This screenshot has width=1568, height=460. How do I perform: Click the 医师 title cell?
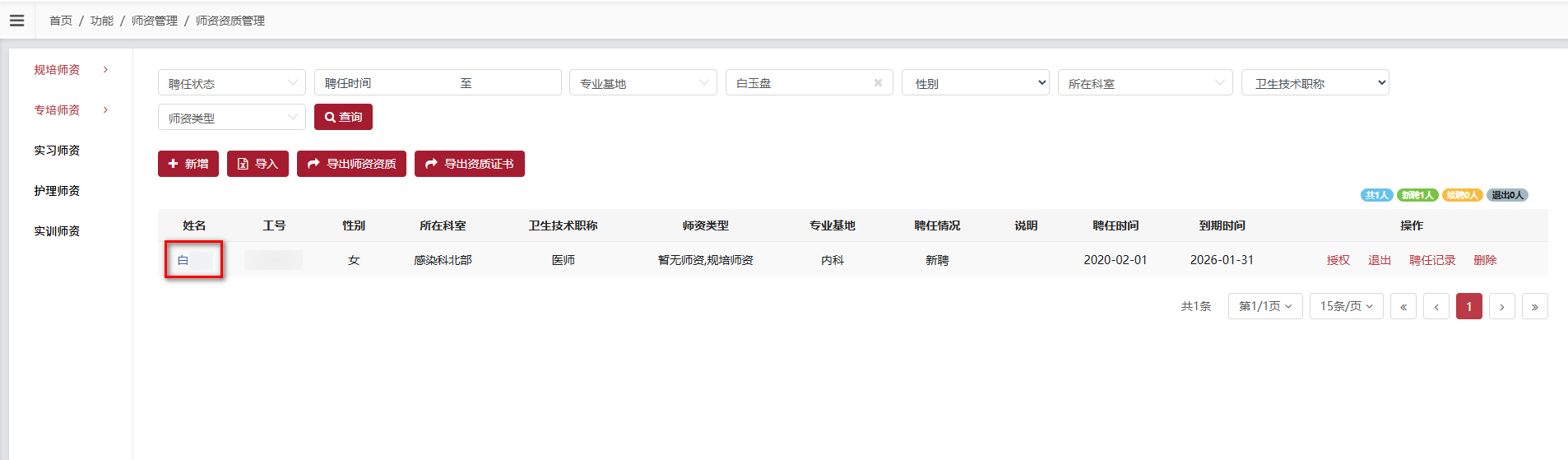pyautogui.click(x=564, y=260)
